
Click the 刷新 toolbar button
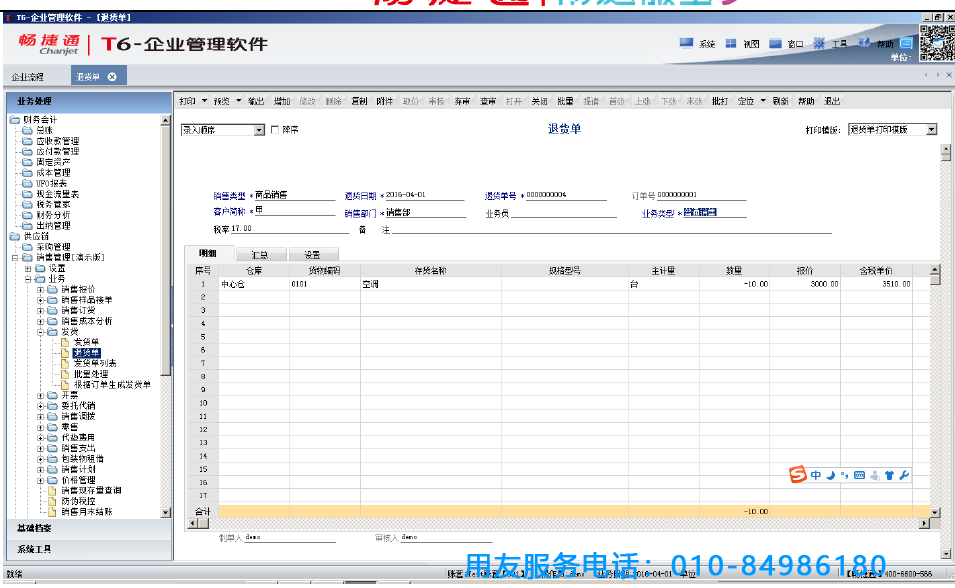click(781, 101)
